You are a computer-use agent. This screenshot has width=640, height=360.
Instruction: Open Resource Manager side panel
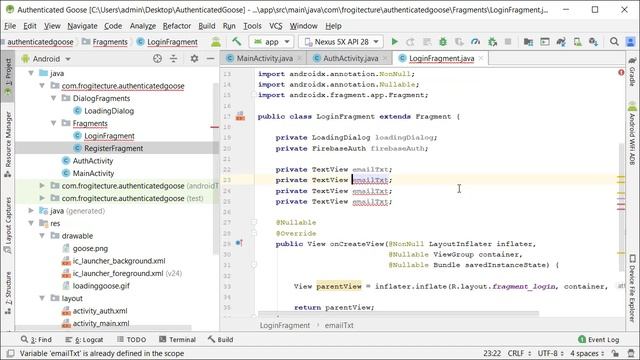pyautogui.click(x=8, y=144)
